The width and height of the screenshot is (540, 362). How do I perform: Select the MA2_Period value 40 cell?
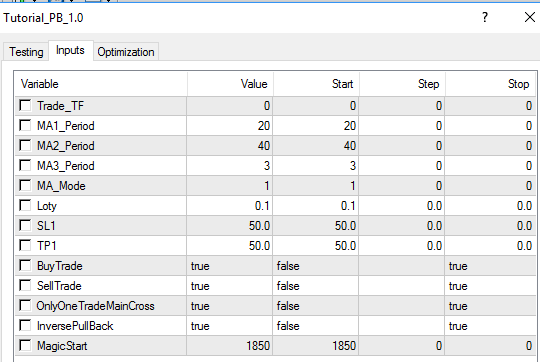pyautogui.click(x=230, y=146)
